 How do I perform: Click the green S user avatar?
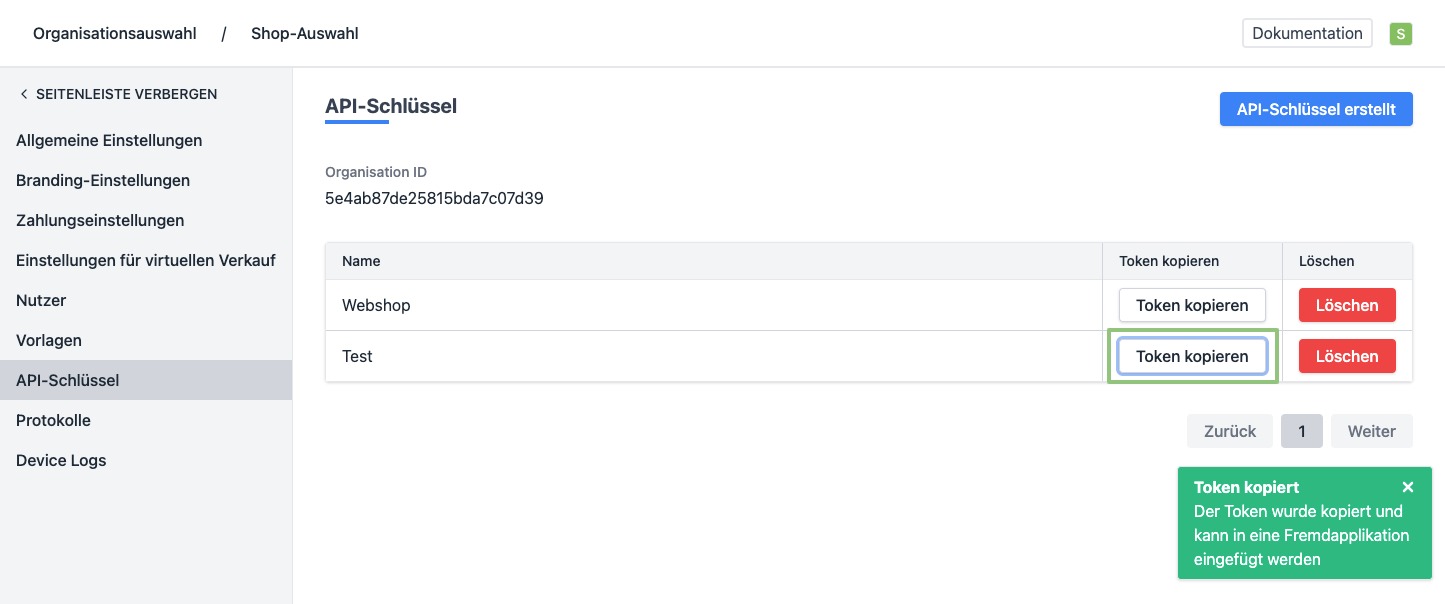pyautogui.click(x=1400, y=34)
